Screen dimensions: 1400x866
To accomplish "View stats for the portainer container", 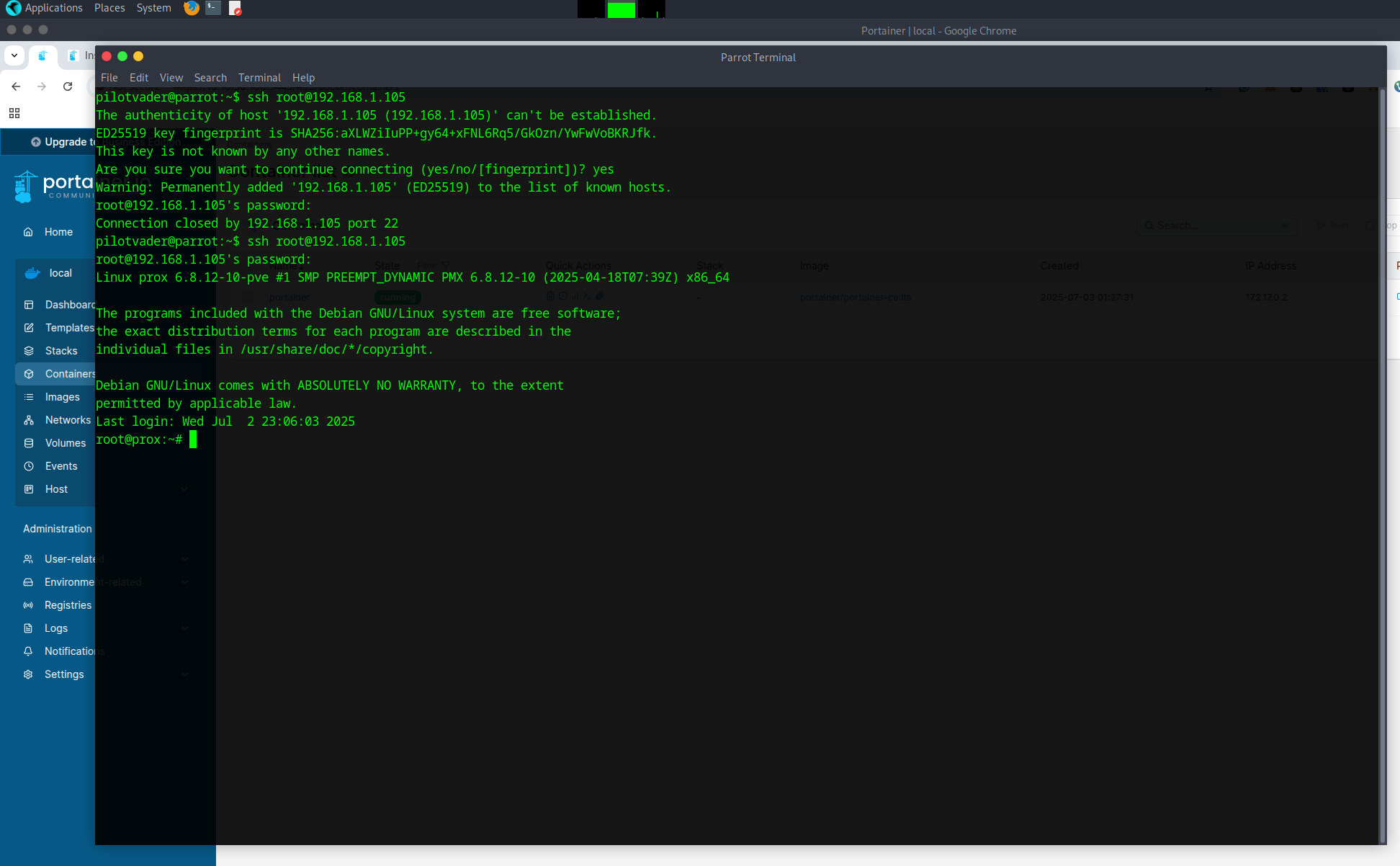I will 575,295.
